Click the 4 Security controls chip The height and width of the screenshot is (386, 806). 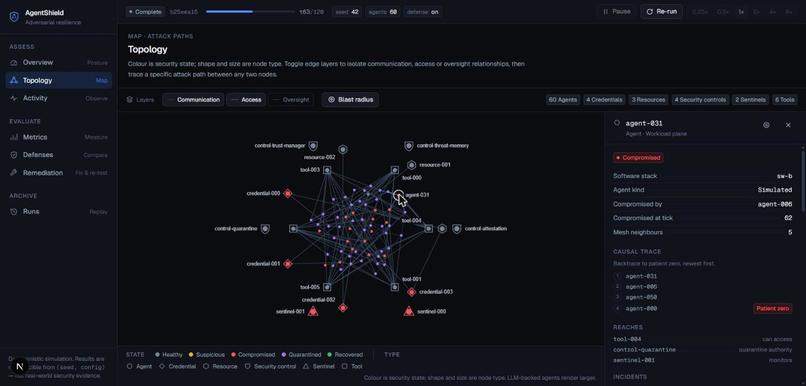click(x=700, y=100)
